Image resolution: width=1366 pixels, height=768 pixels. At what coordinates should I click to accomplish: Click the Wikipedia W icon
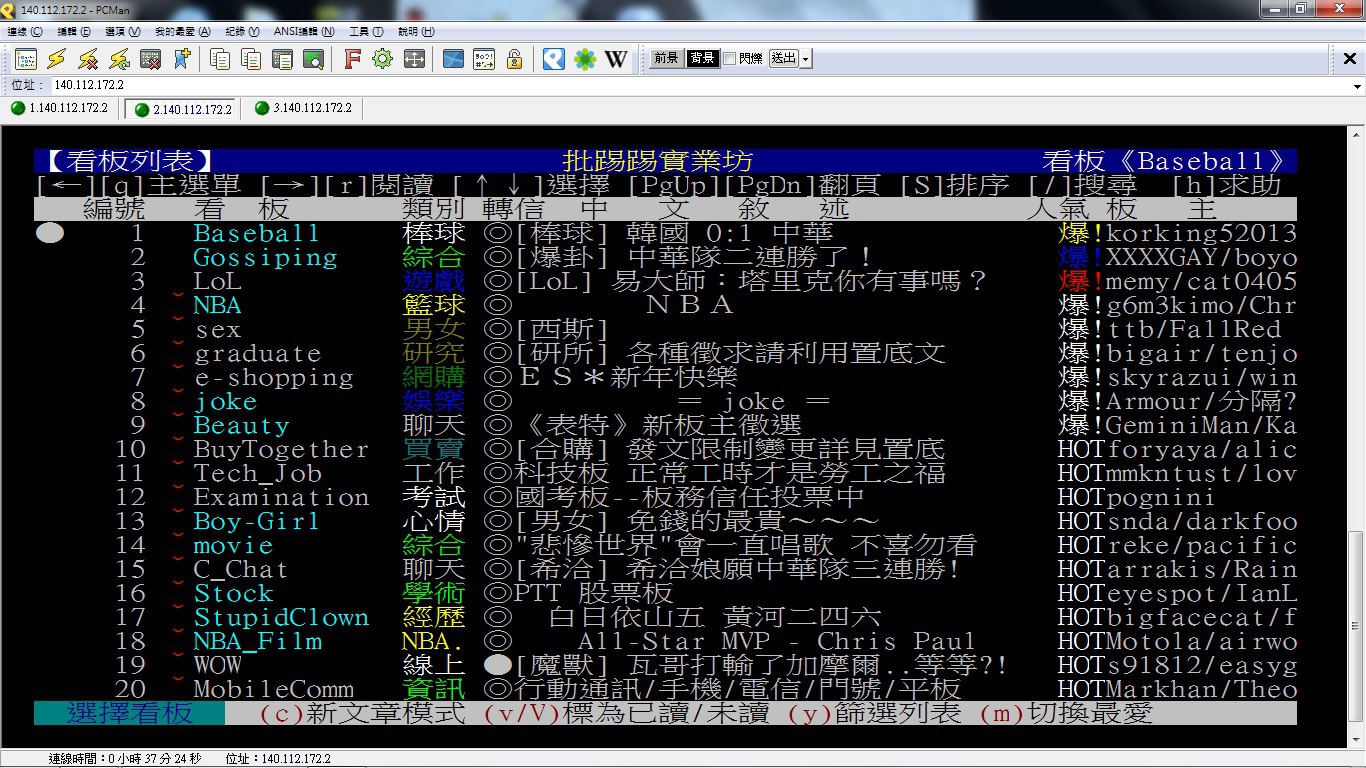tap(616, 59)
